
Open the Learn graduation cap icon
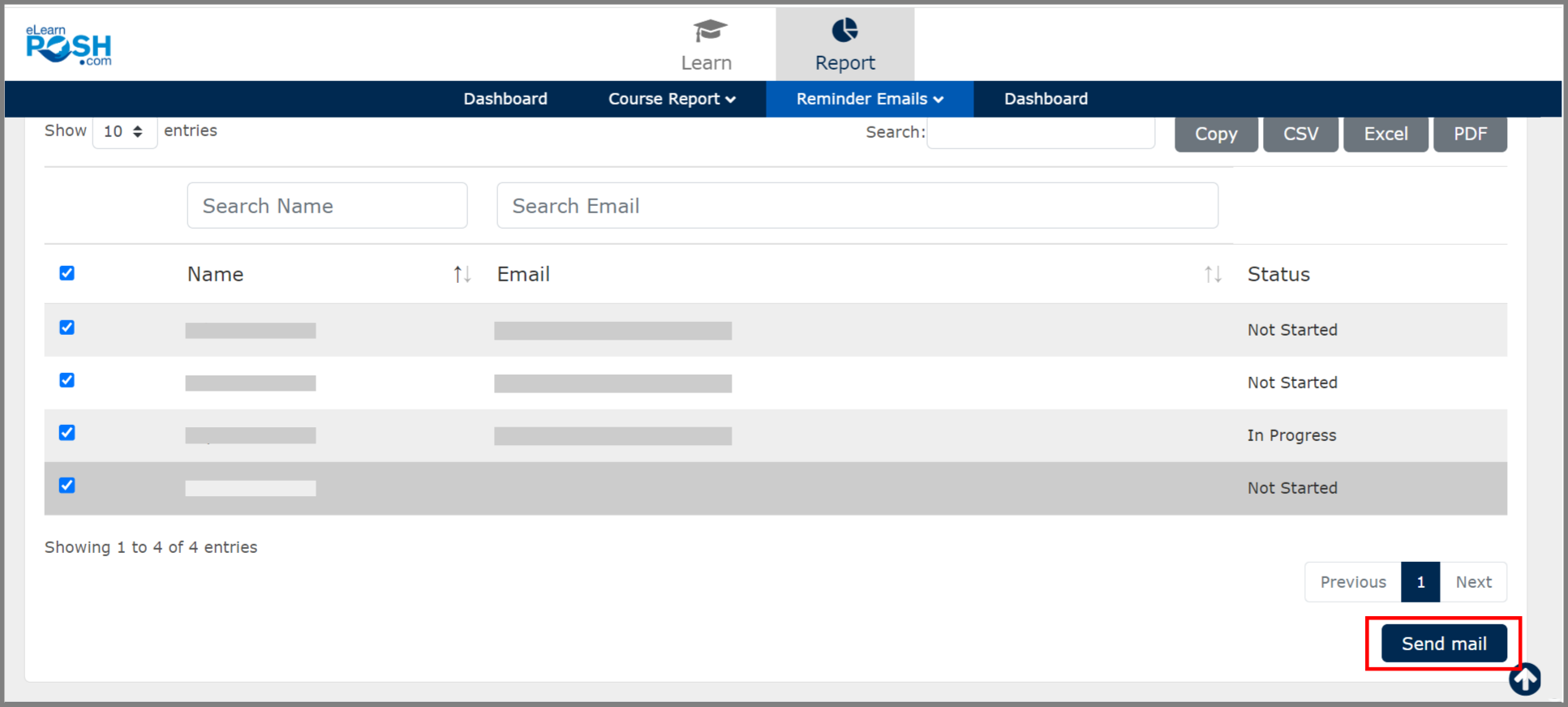[x=709, y=32]
